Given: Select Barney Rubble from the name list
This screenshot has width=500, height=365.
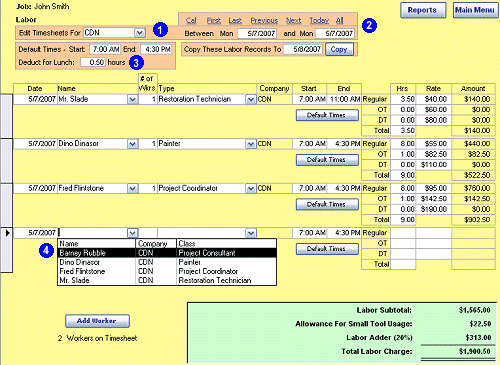Looking at the screenshot, I should pos(167,253).
